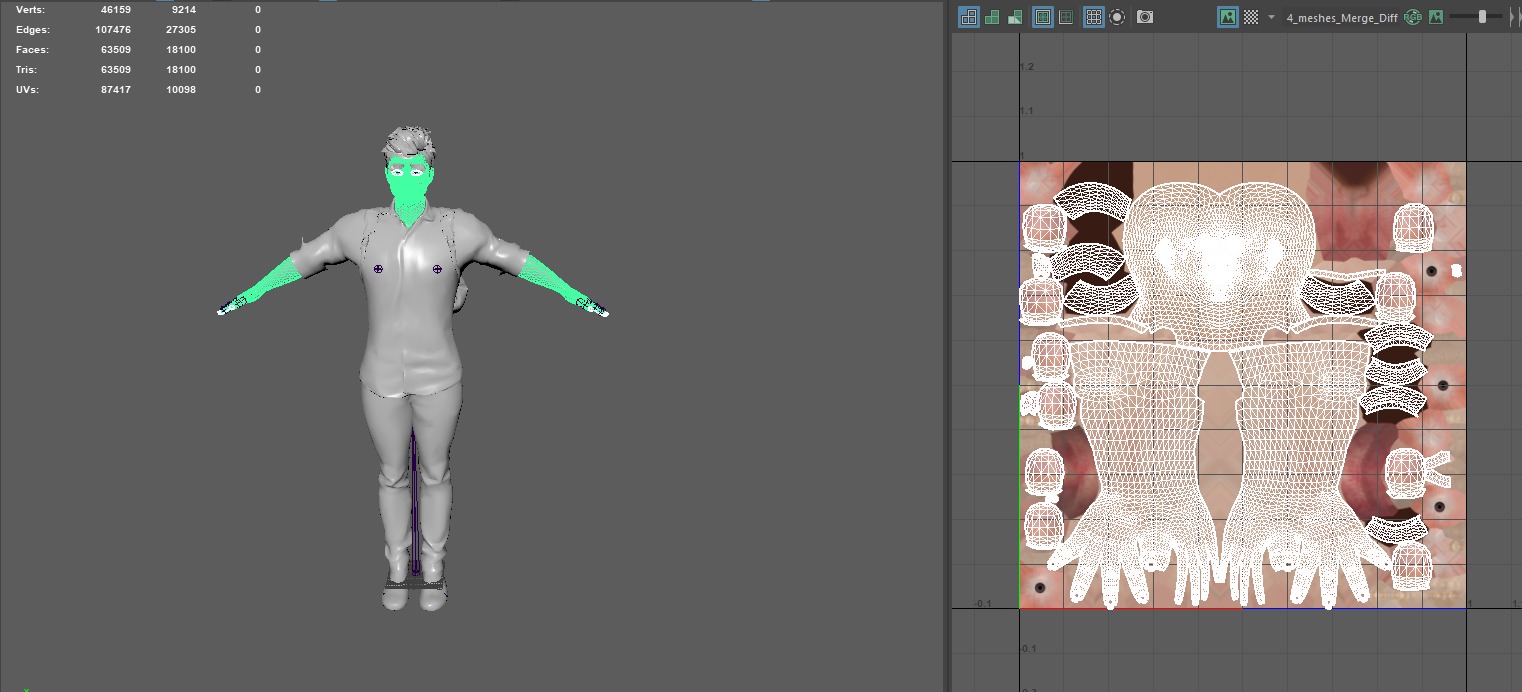Click the Edges count 107476
Image resolution: width=1522 pixels, height=692 pixels.
point(113,30)
